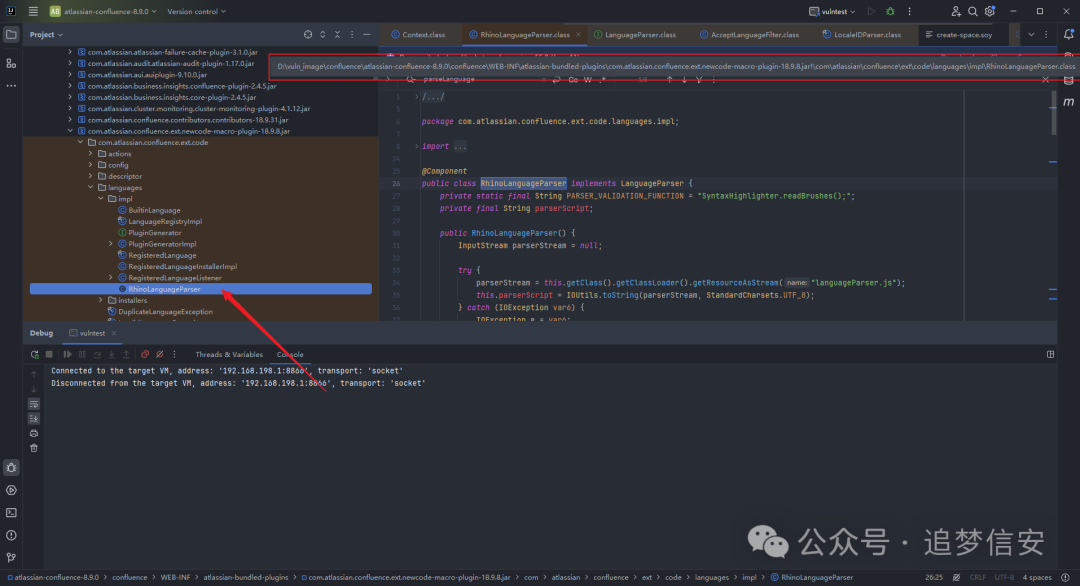Close the RhinoLanguageParser.class tab

[x=578, y=34]
